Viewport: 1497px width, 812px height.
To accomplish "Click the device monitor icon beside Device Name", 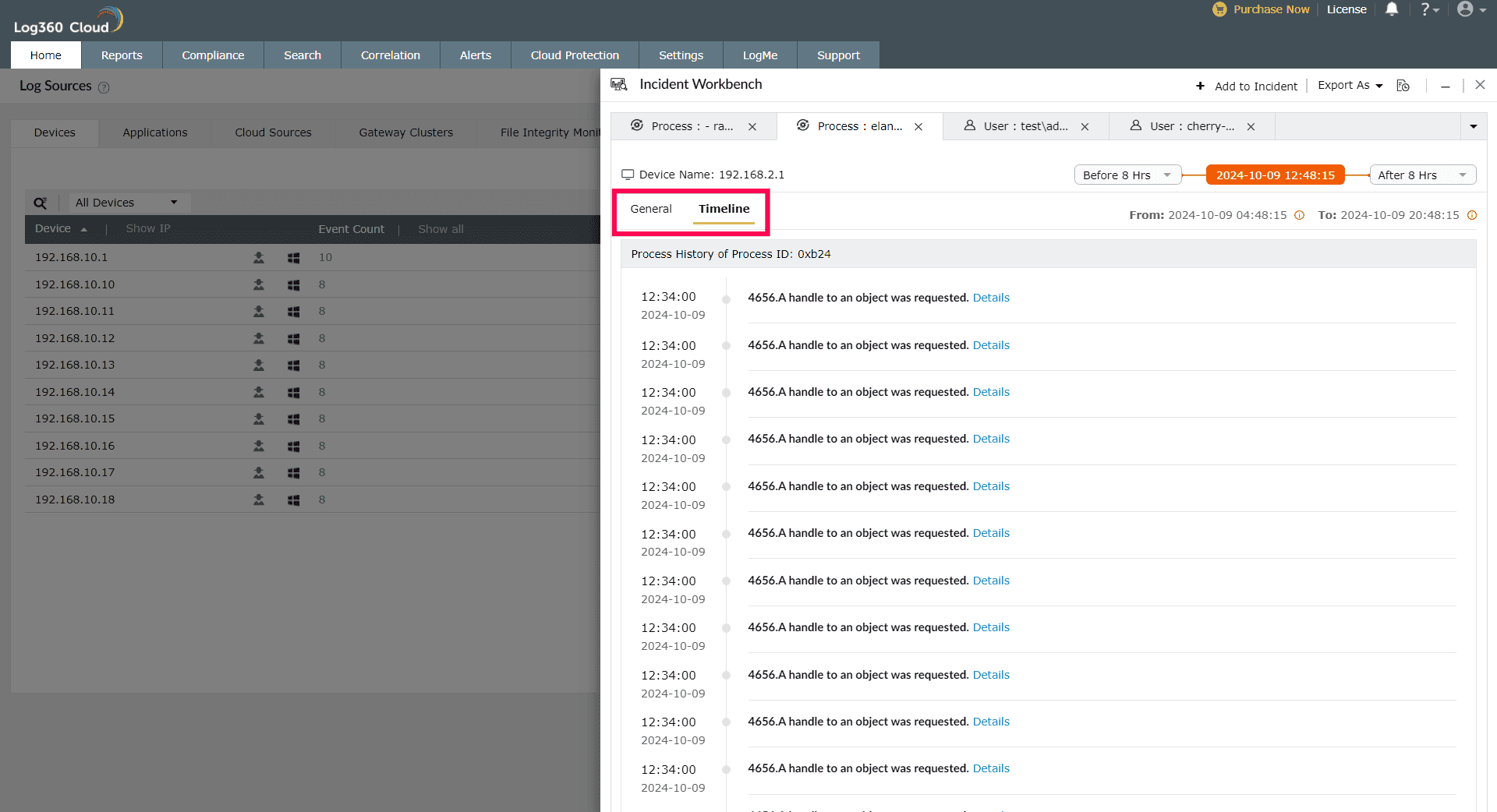I will point(628,175).
